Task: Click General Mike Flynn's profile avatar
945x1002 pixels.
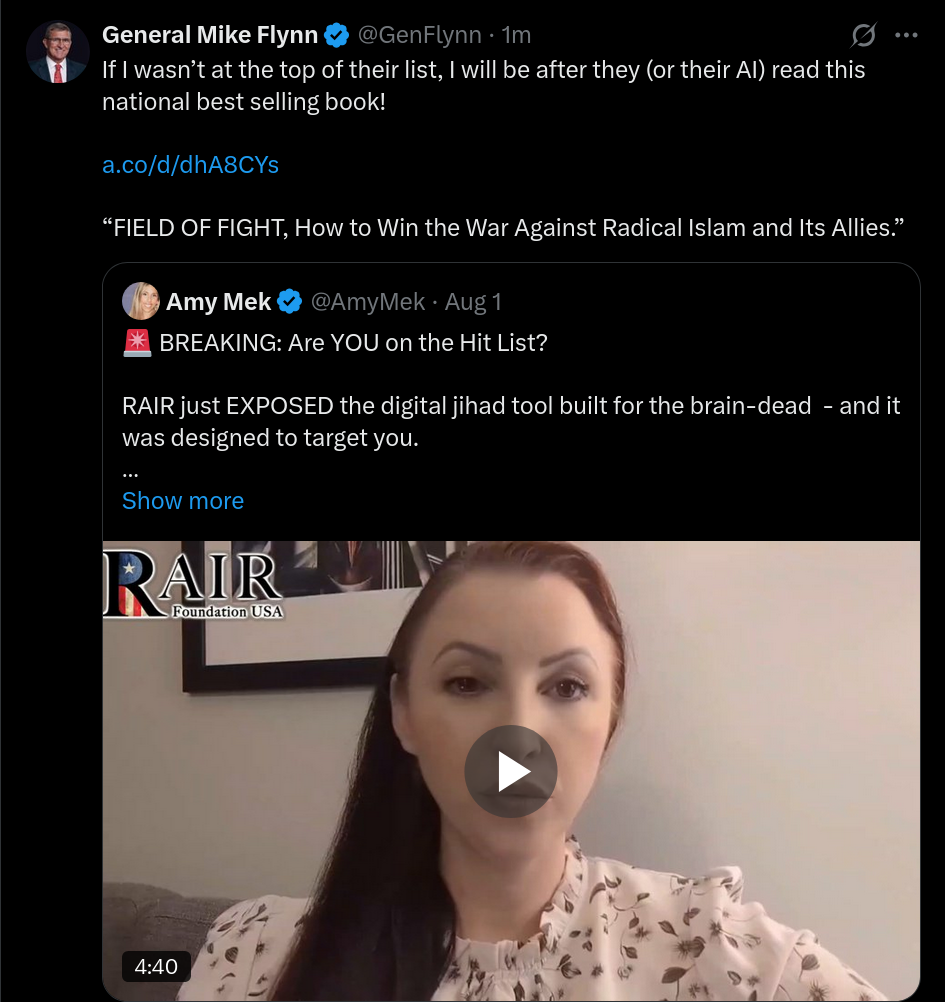Action: tap(58, 52)
